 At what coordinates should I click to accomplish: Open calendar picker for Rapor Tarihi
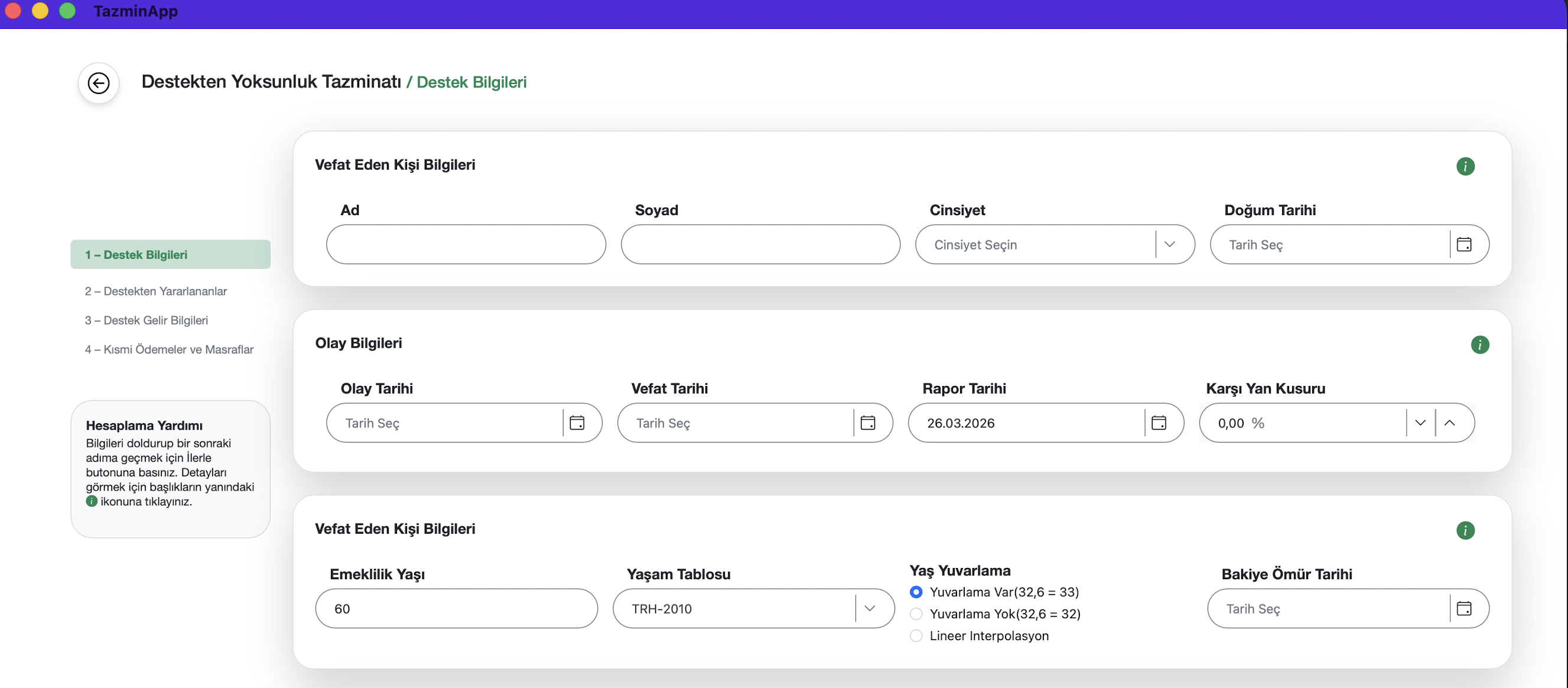(x=1159, y=423)
